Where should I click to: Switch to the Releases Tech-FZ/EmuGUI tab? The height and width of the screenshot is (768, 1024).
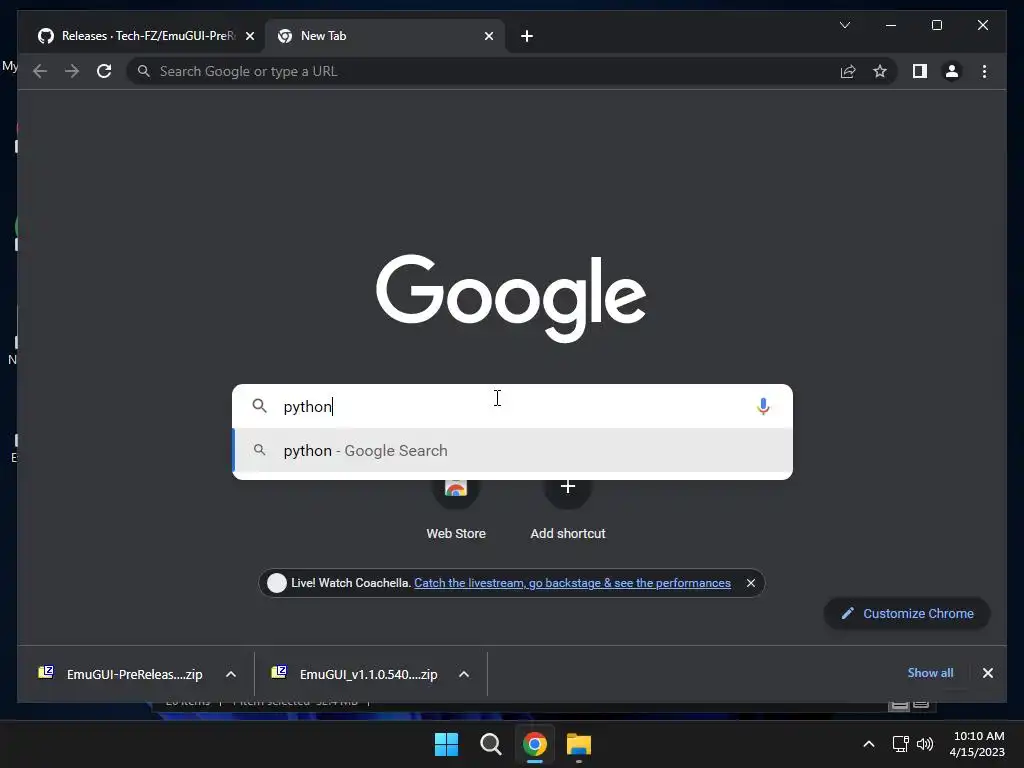[142, 36]
